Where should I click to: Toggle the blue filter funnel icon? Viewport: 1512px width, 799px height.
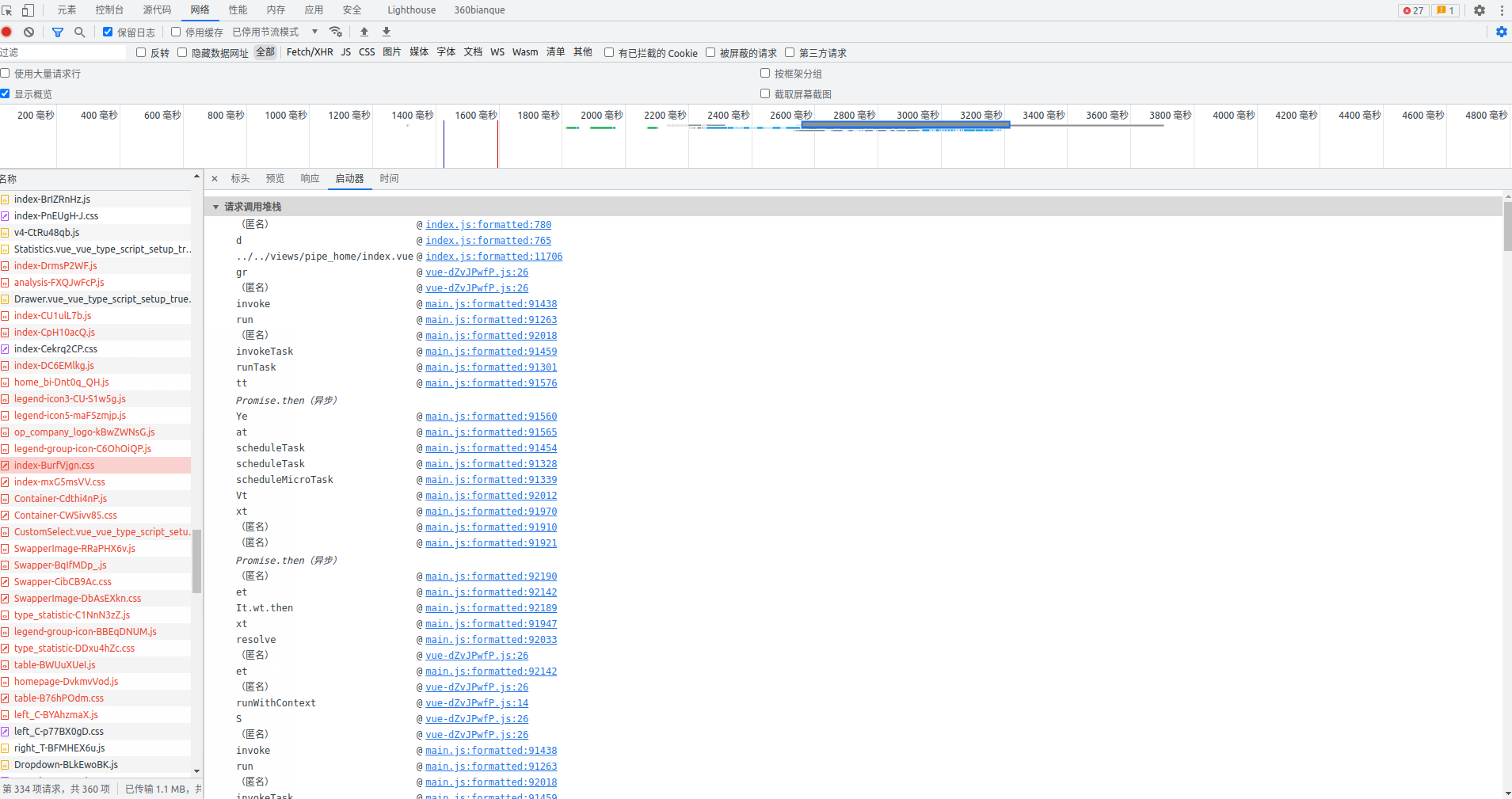pos(58,32)
